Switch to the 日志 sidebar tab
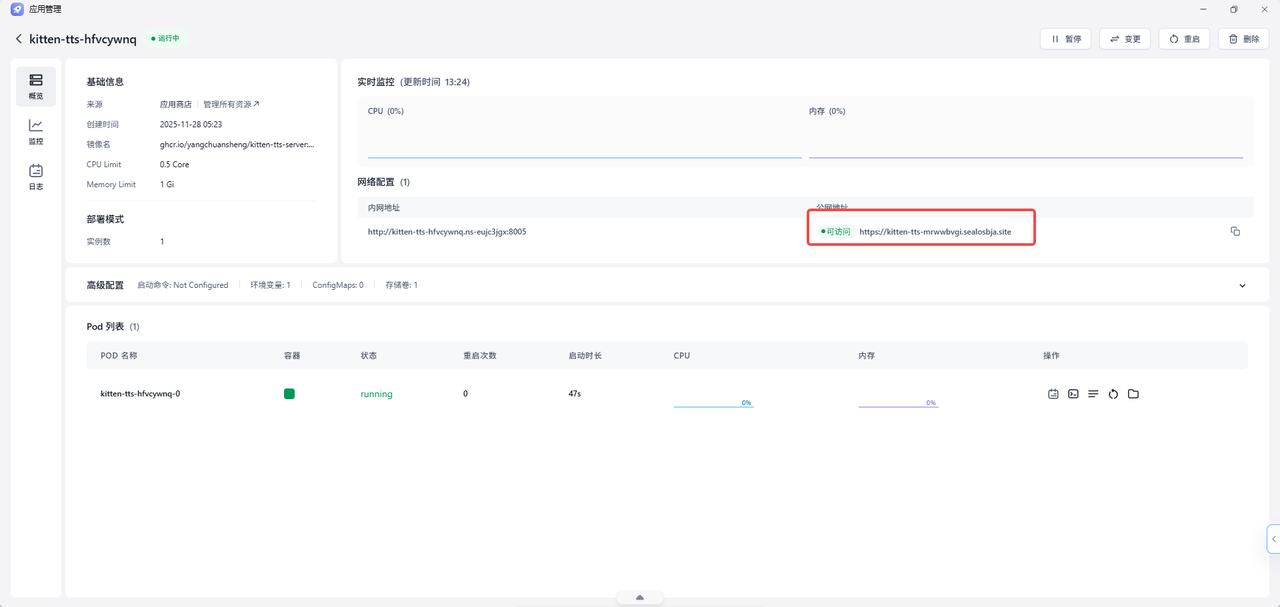 tap(36, 177)
